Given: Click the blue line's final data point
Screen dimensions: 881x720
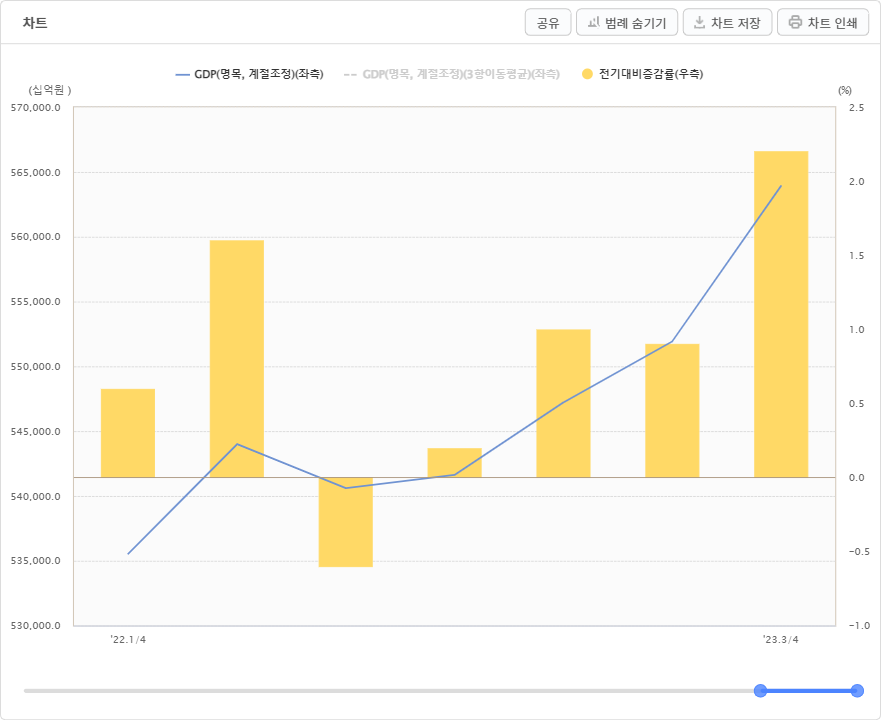Looking at the screenshot, I should point(781,186).
